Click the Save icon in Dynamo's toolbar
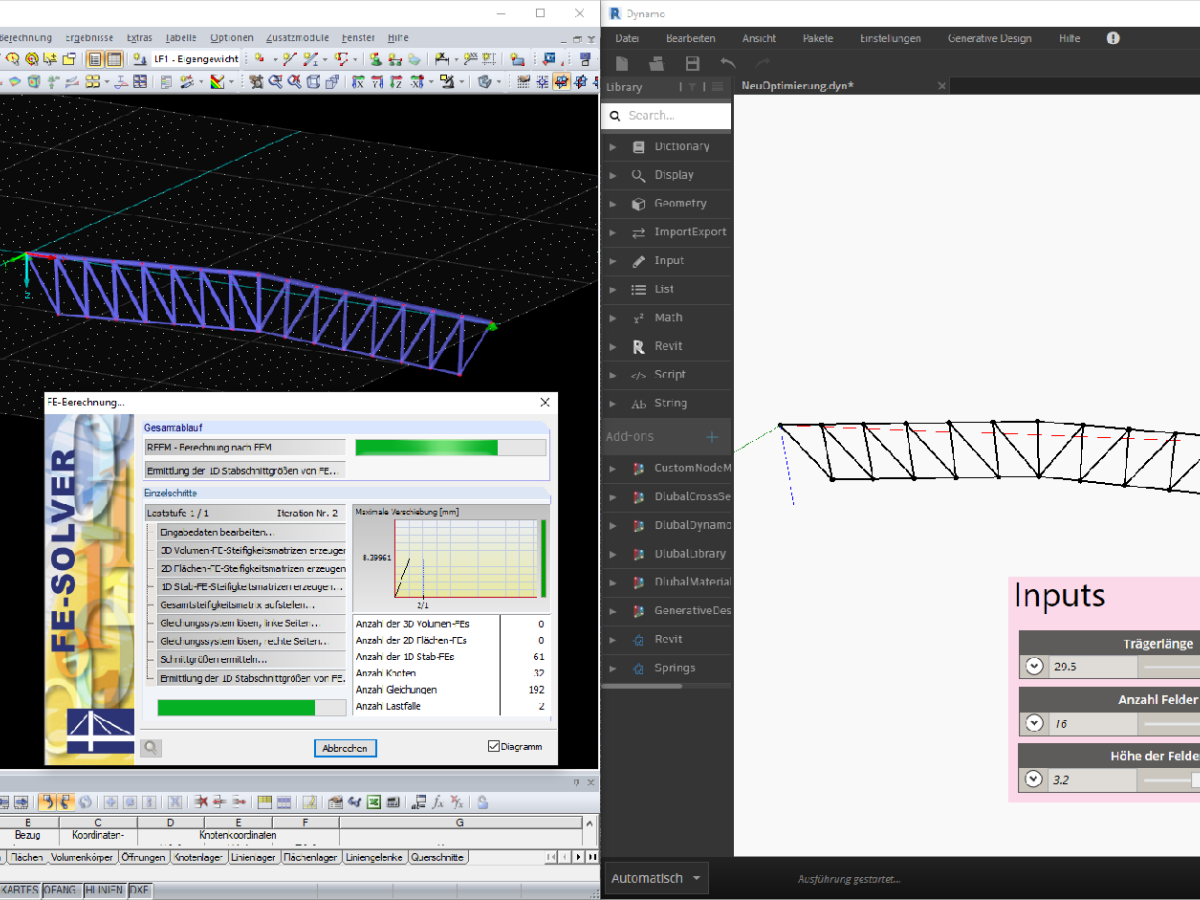This screenshot has height=900, width=1200. coord(692,62)
